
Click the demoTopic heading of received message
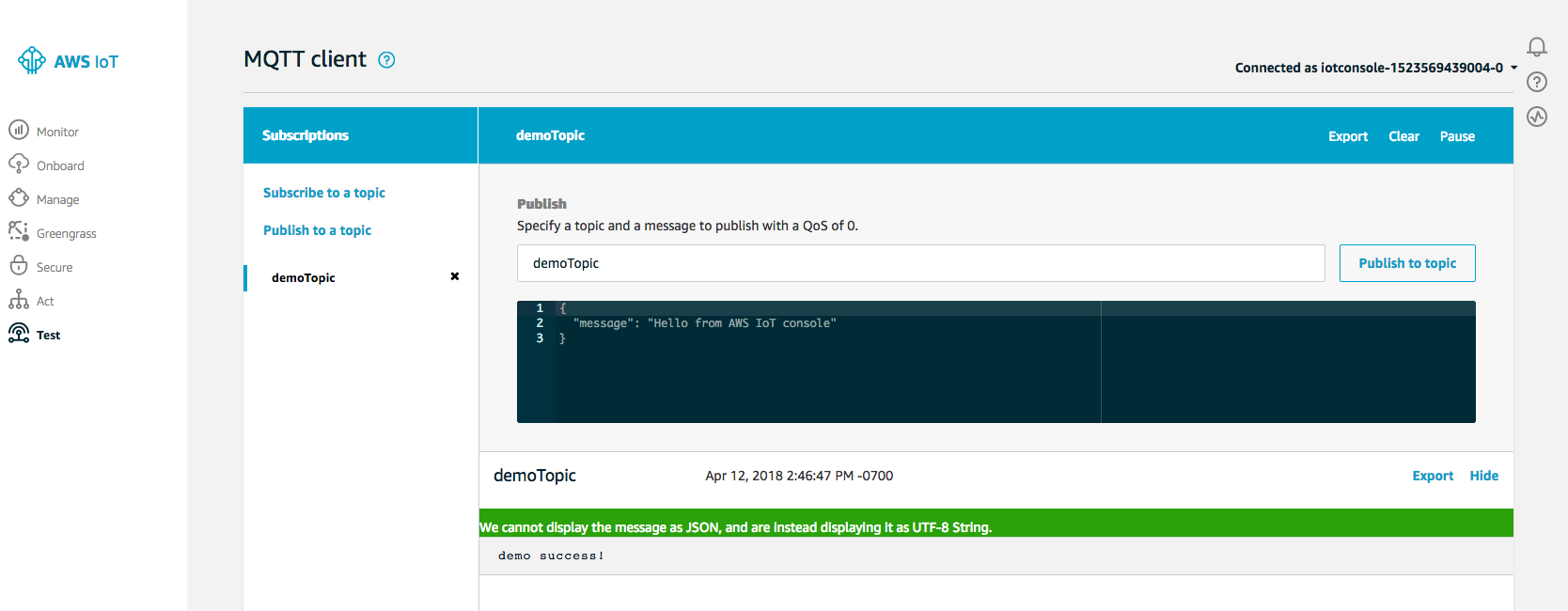535,476
